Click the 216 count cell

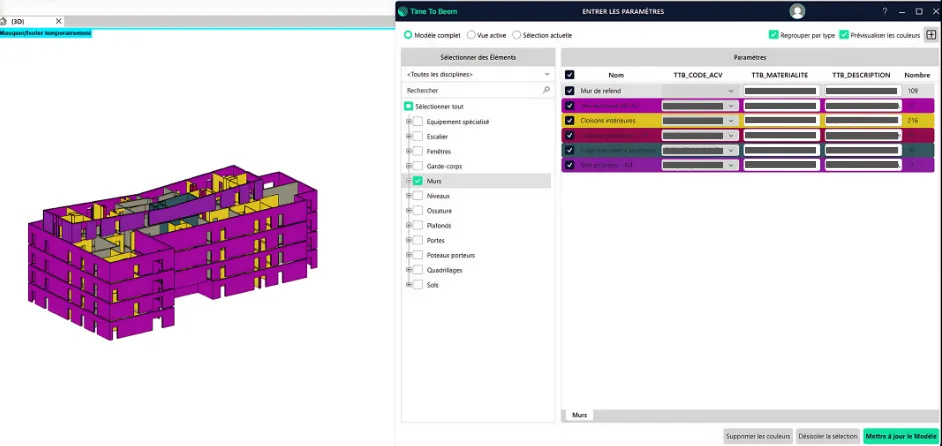[913, 120]
